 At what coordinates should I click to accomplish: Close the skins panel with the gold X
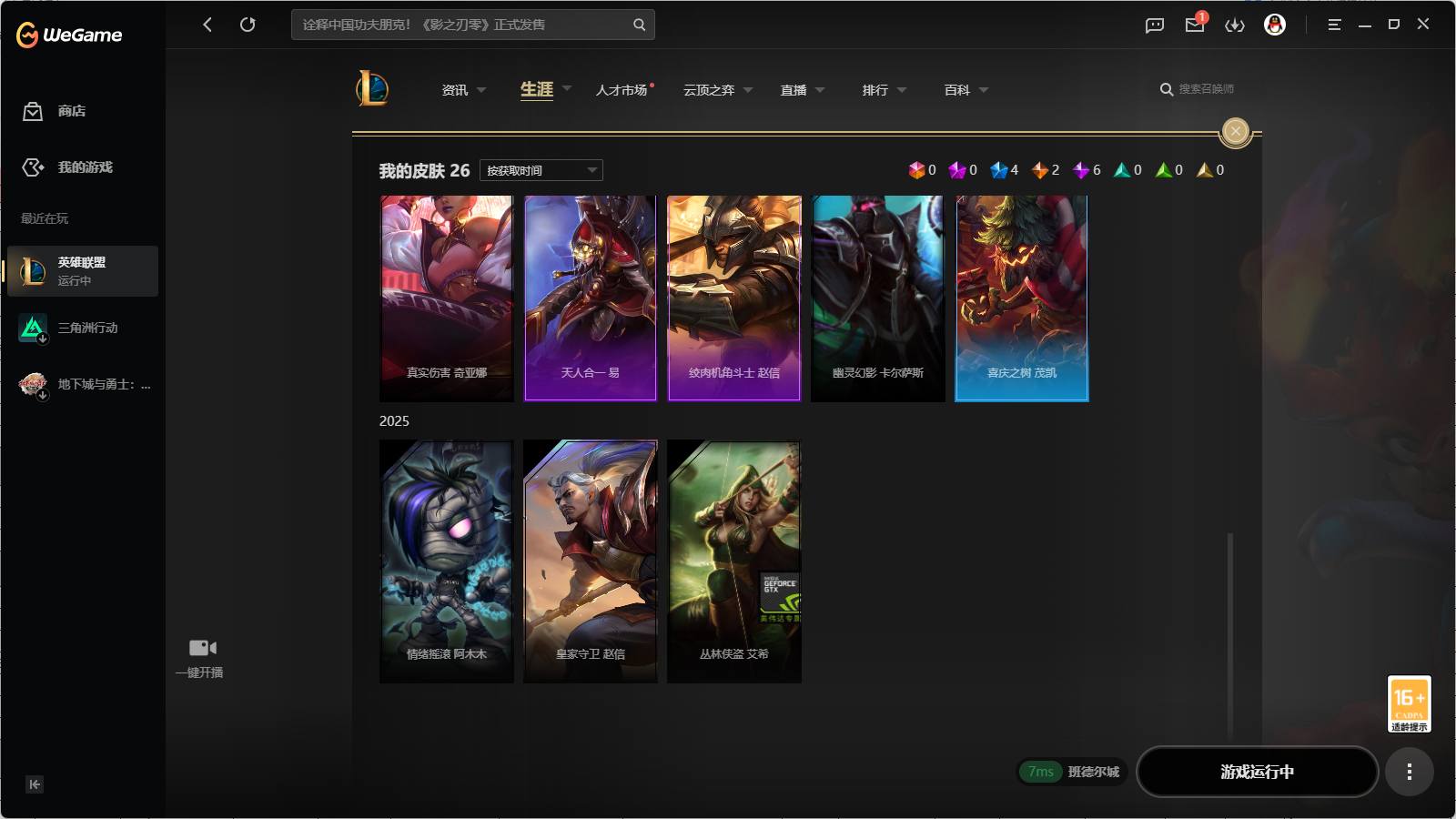[1236, 132]
